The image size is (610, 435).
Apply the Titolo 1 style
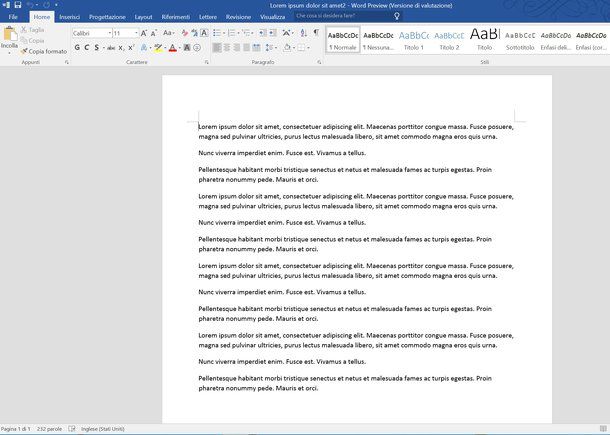coord(414,40)
